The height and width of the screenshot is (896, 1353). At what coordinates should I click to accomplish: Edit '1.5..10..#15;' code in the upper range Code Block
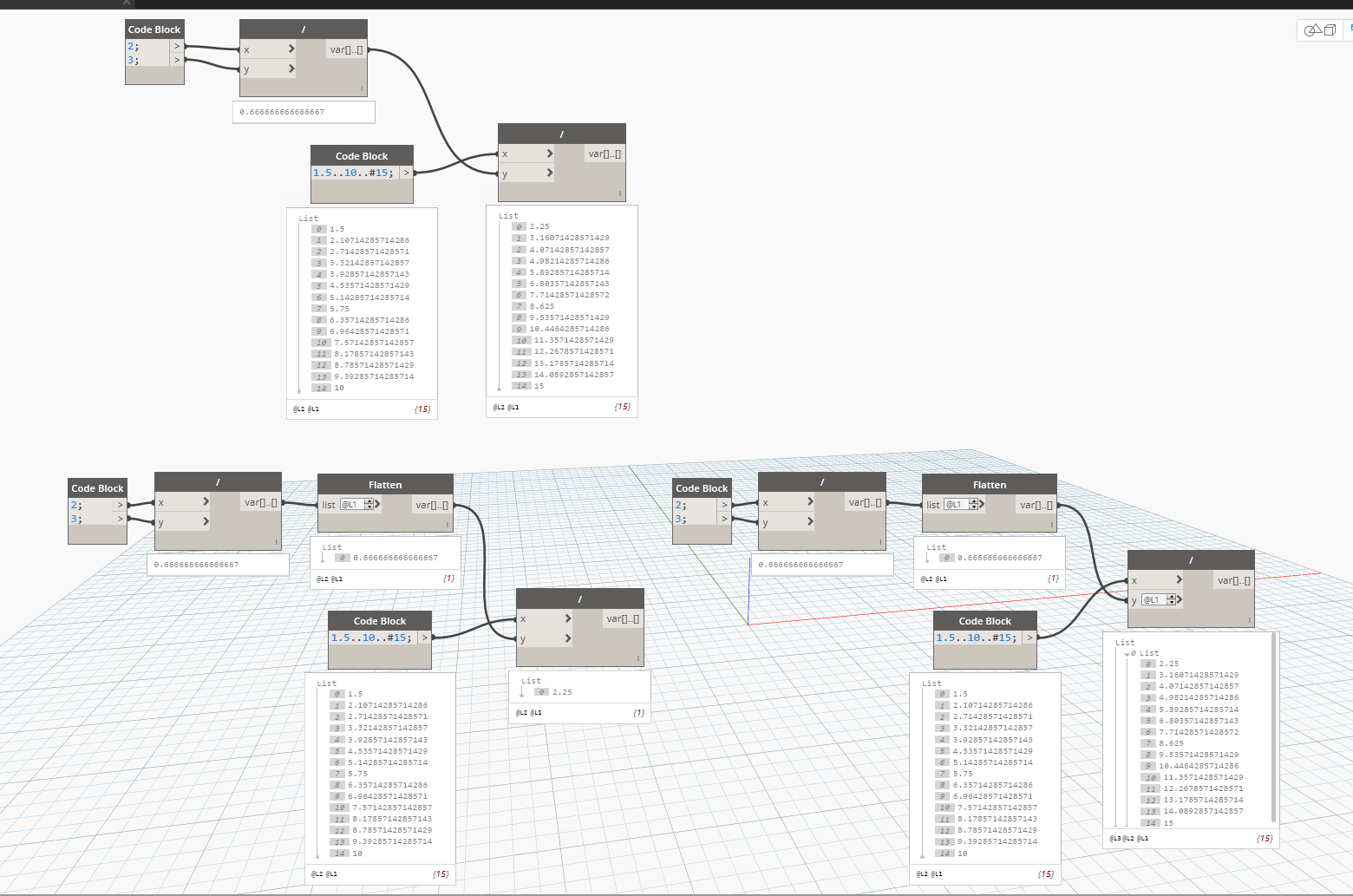tap(353, 173)
